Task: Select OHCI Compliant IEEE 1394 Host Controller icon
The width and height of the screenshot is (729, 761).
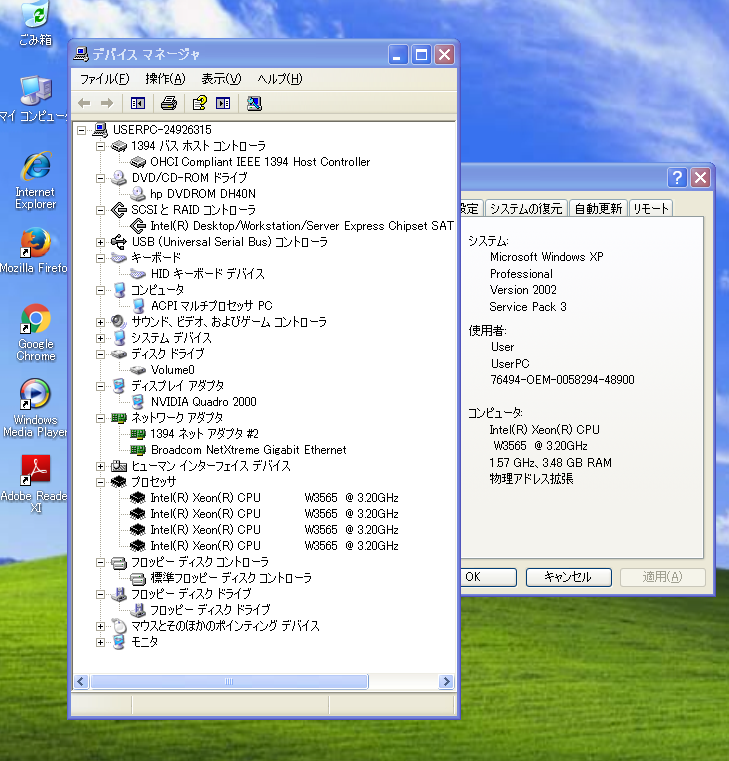Action: [138, 162]
